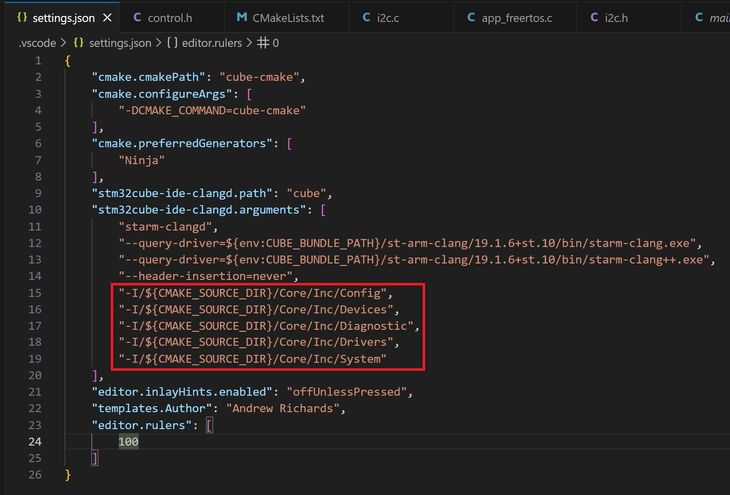The height and width of the screenshot is (495, 730).
Task: Click the "stm32cube-ide-clangd.arguments" key
Action: [x=199, y=210]
